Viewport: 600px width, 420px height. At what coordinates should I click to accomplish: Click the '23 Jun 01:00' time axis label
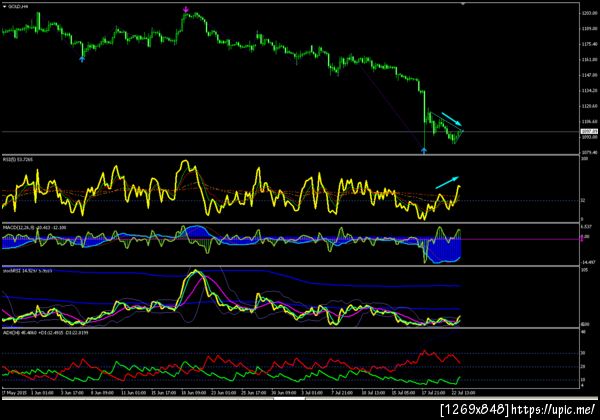223,393
